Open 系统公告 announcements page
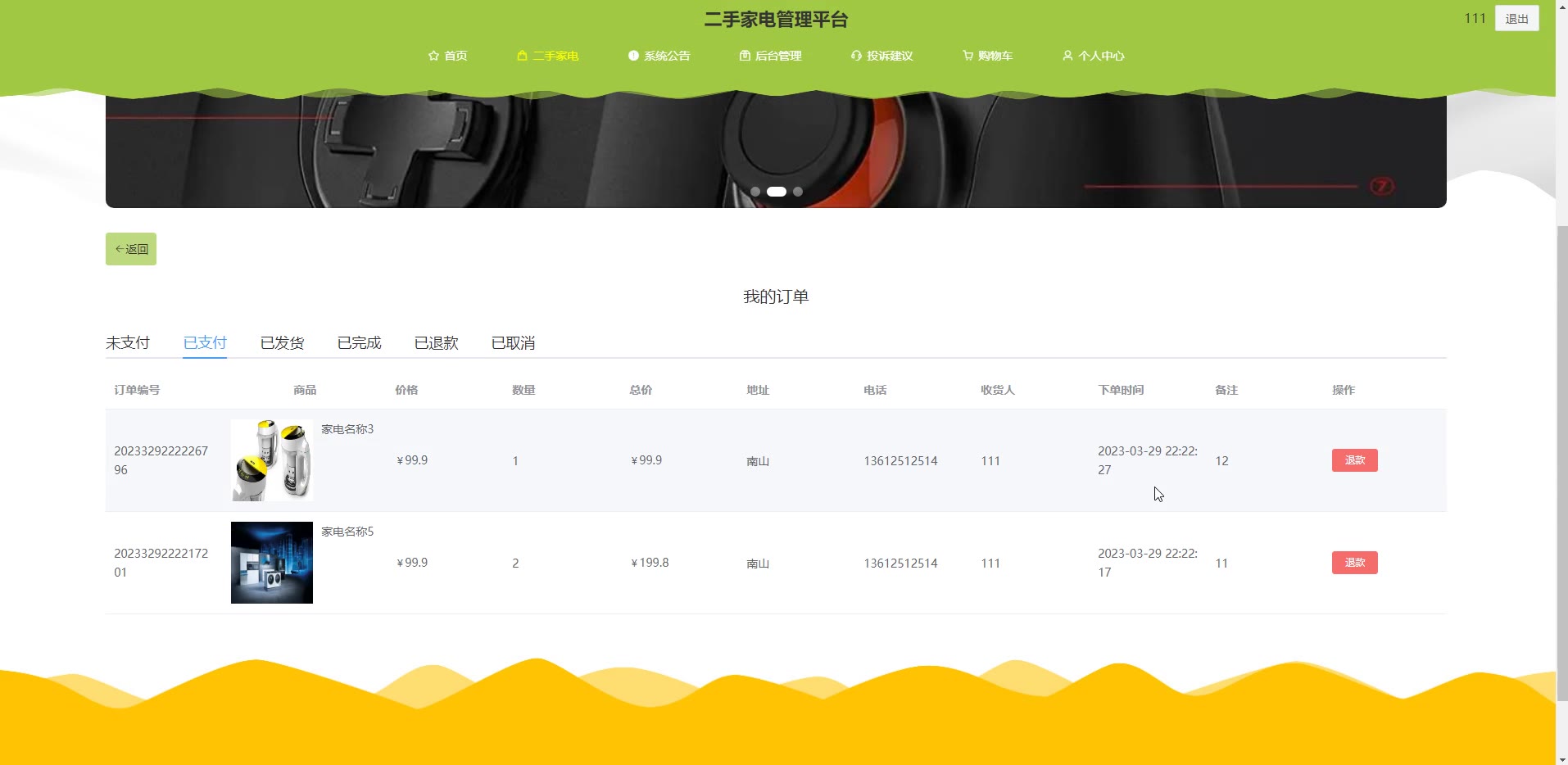Image resolution: width=1568 pixels, height=765 pixels. click(659, 56)
